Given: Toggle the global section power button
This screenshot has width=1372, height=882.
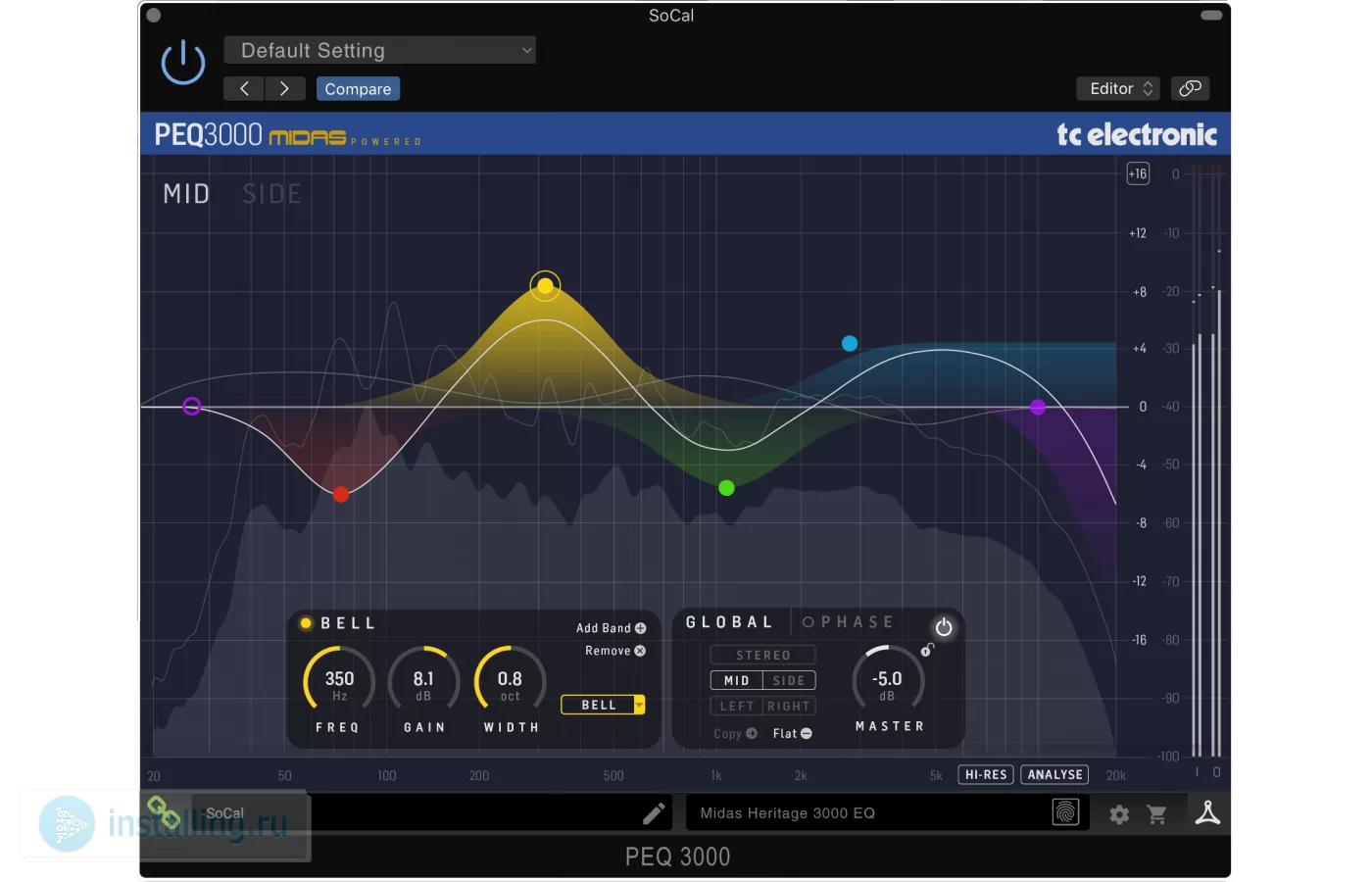Looking at the screenshot, I should pyautogui.click(x=944, y=627).
